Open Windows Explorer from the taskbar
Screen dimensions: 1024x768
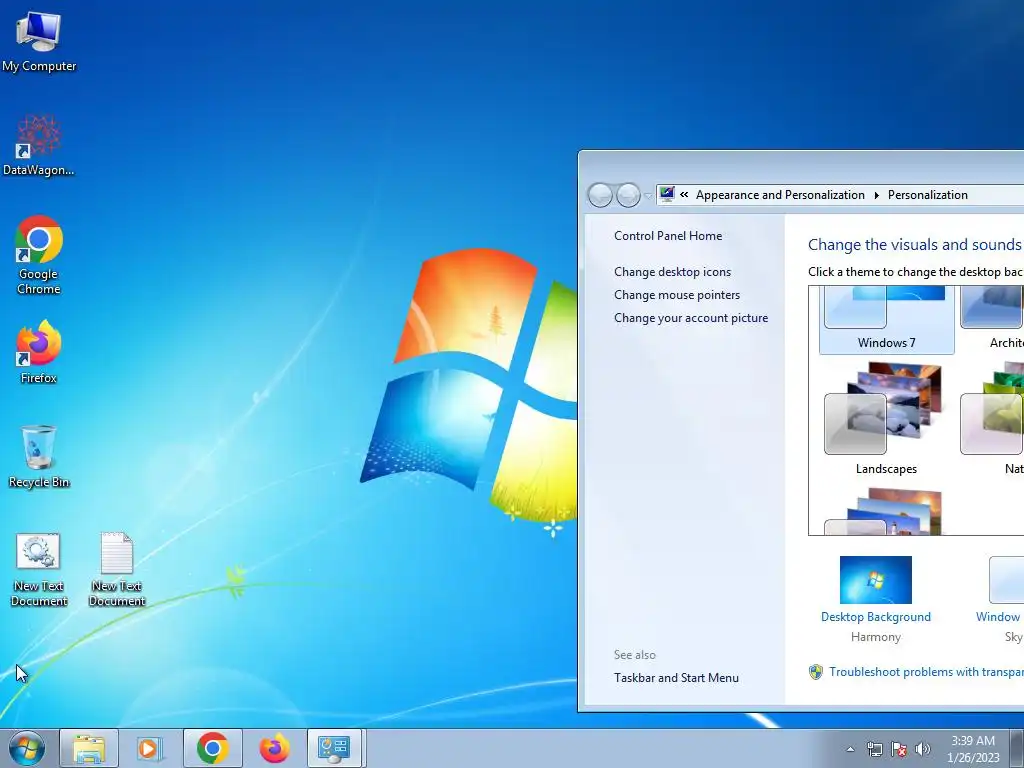tap(89, 748)
